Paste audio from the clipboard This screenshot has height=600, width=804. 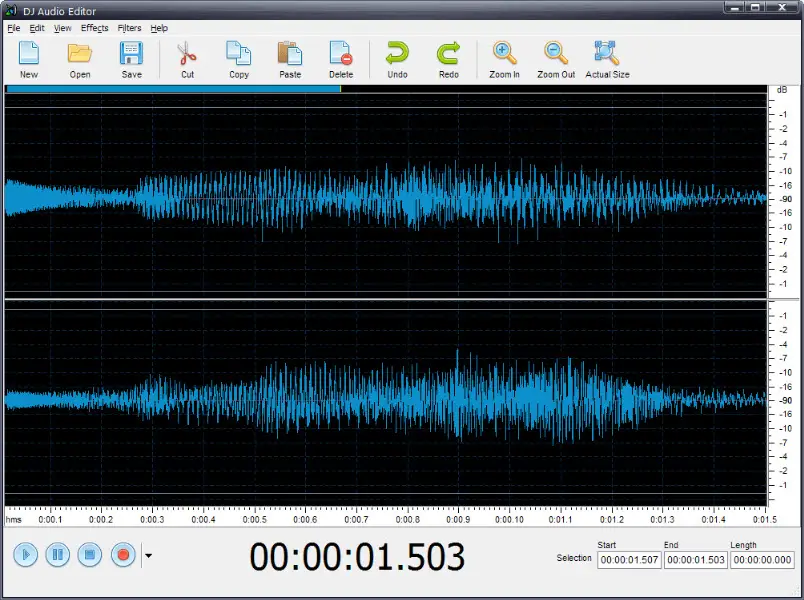290,59
